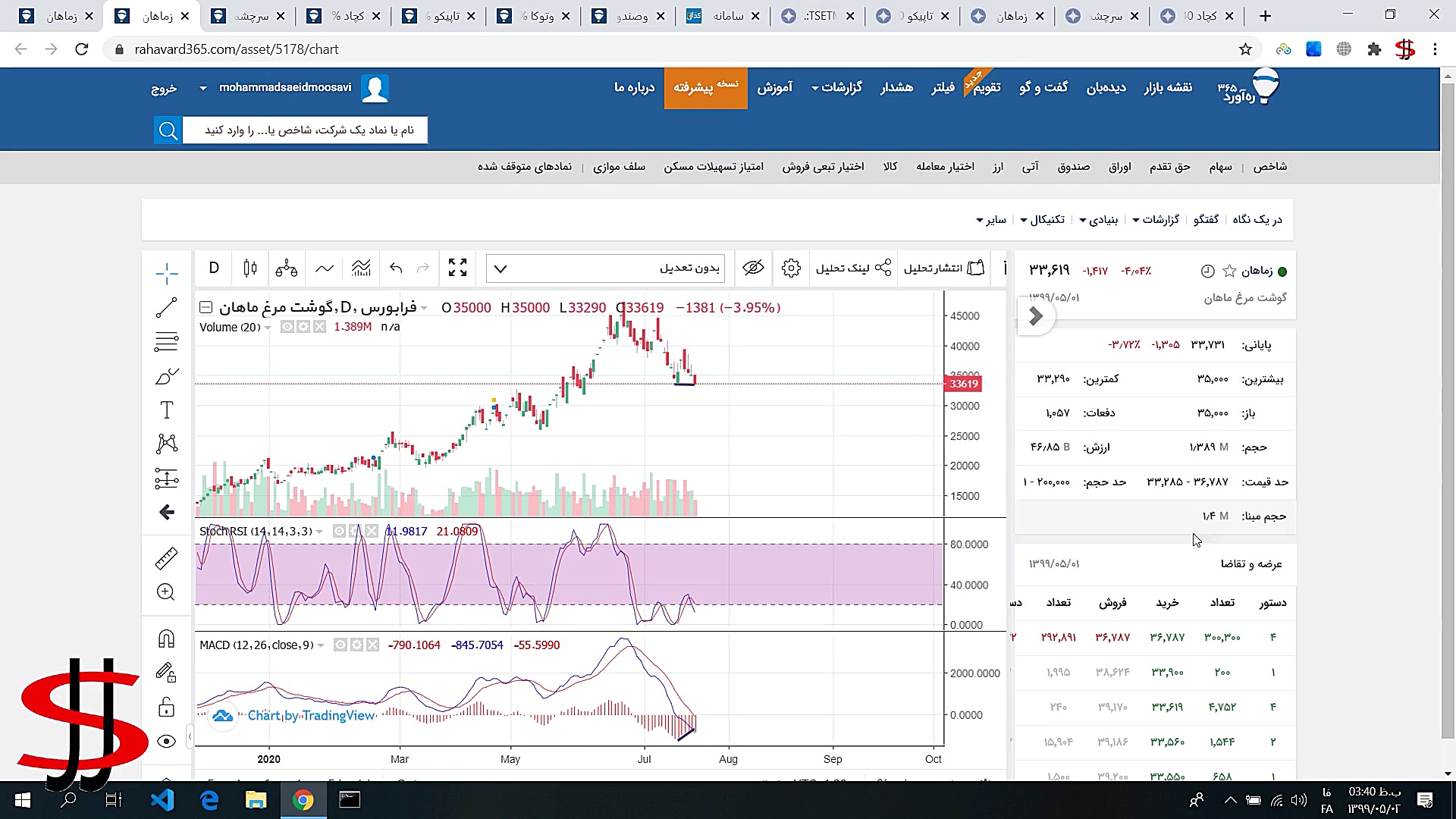This screenshot has height=819, width=1456.
Task: Click the خروج logout link
Action: 164,88
